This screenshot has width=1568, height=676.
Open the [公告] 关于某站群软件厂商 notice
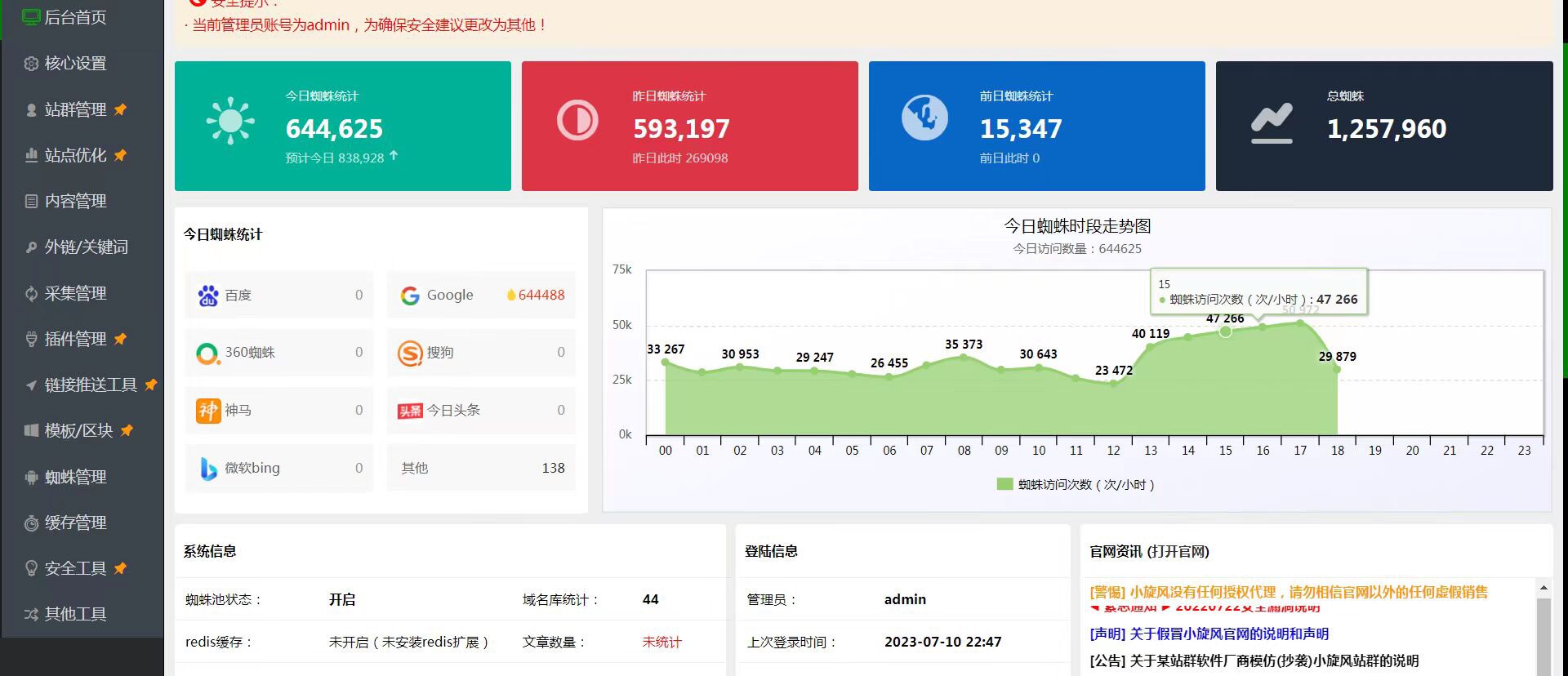tap(1254, 660)
